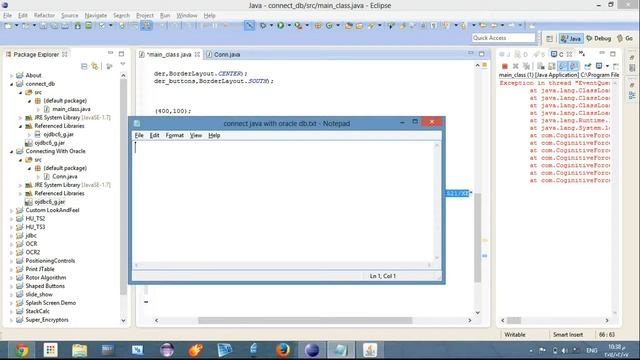Click the volume icon in system tray
Viewport: 640px width, 360px height.
click(x=564, y=351)
